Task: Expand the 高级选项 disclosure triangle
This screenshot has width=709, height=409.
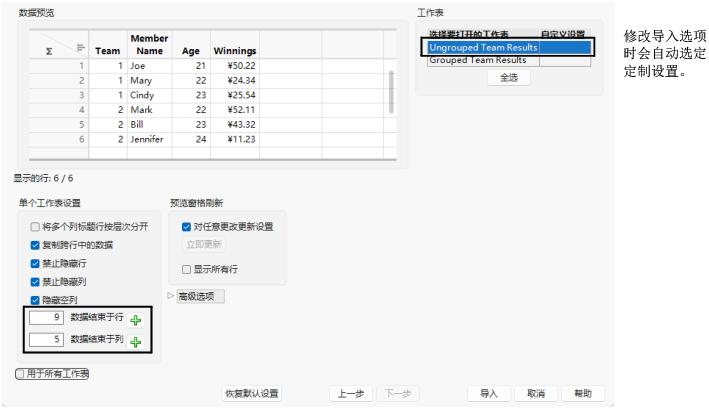Action: 170,296
